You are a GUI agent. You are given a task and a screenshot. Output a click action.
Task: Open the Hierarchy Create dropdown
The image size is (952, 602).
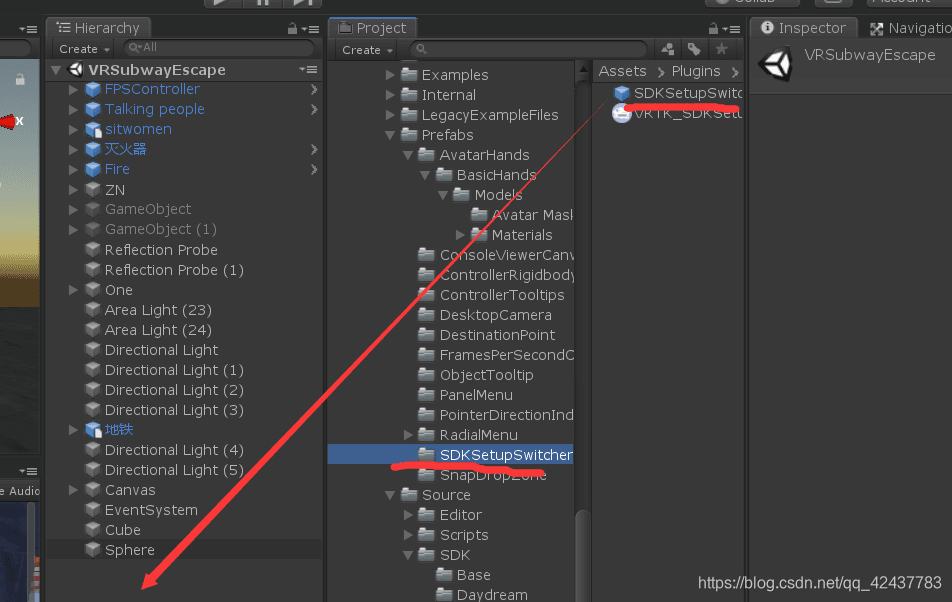84,48
